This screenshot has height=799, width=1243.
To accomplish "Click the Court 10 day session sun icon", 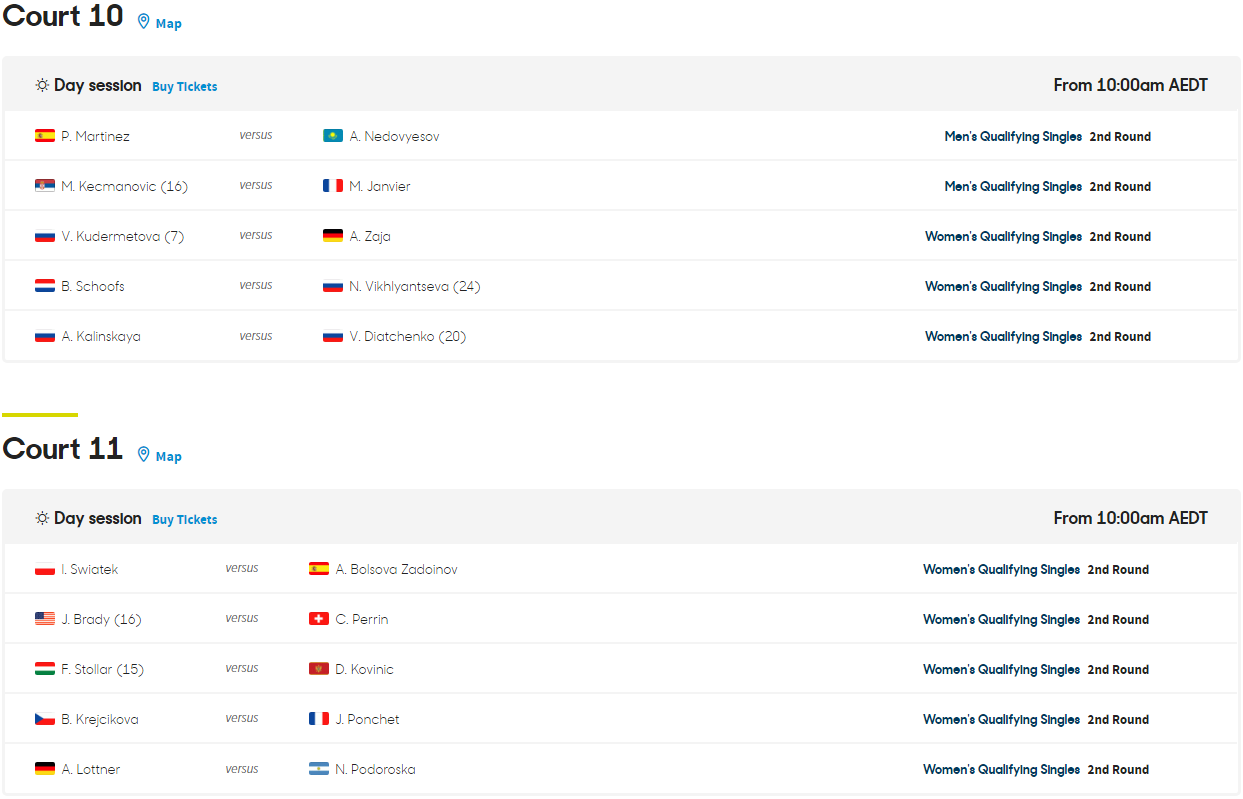I will point(42,86).
